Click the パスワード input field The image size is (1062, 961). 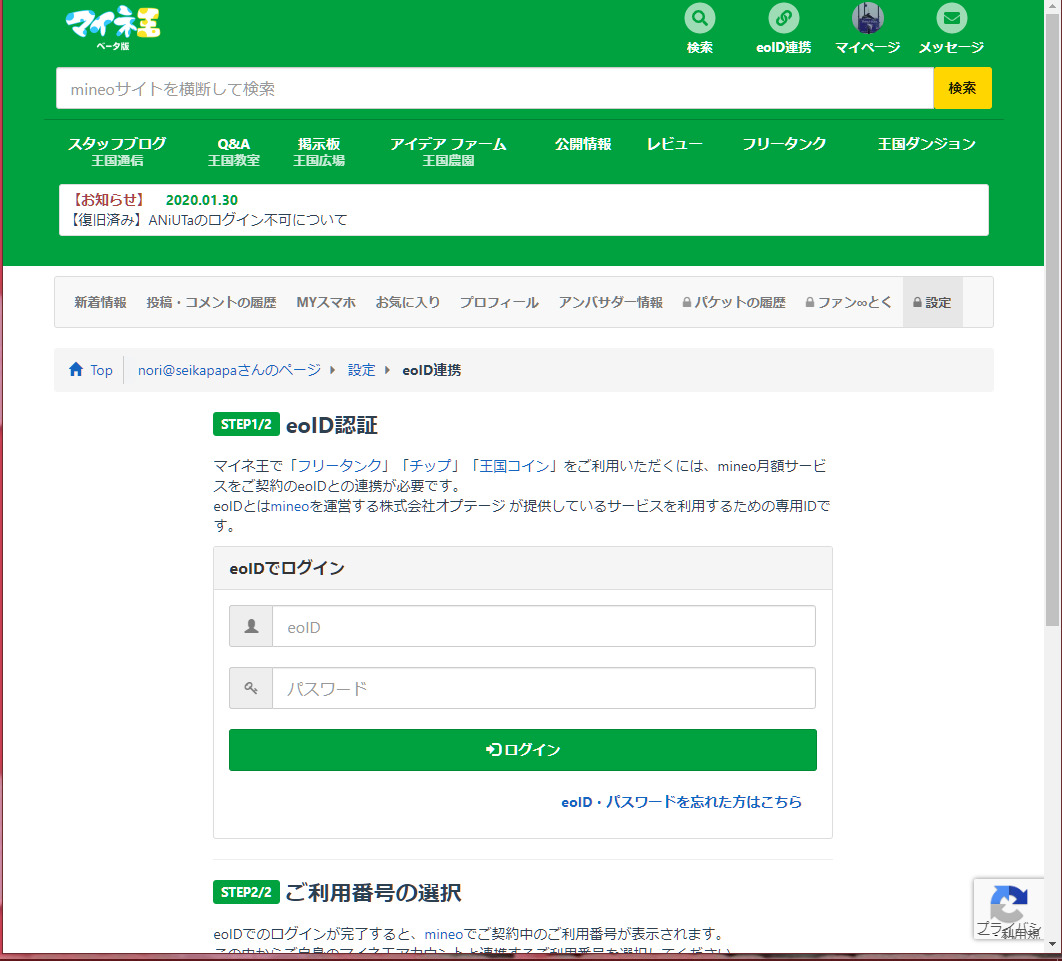(x=543, y=689)
